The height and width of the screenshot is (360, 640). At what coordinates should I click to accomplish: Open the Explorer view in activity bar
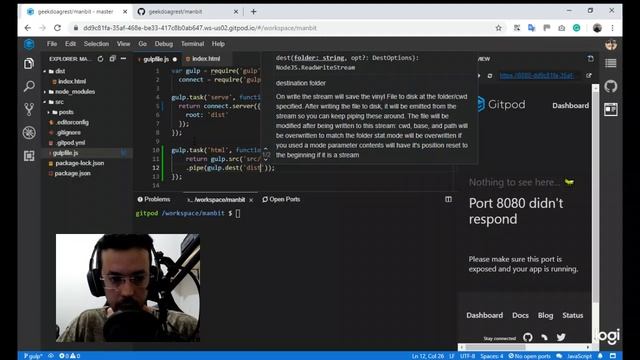29,63
